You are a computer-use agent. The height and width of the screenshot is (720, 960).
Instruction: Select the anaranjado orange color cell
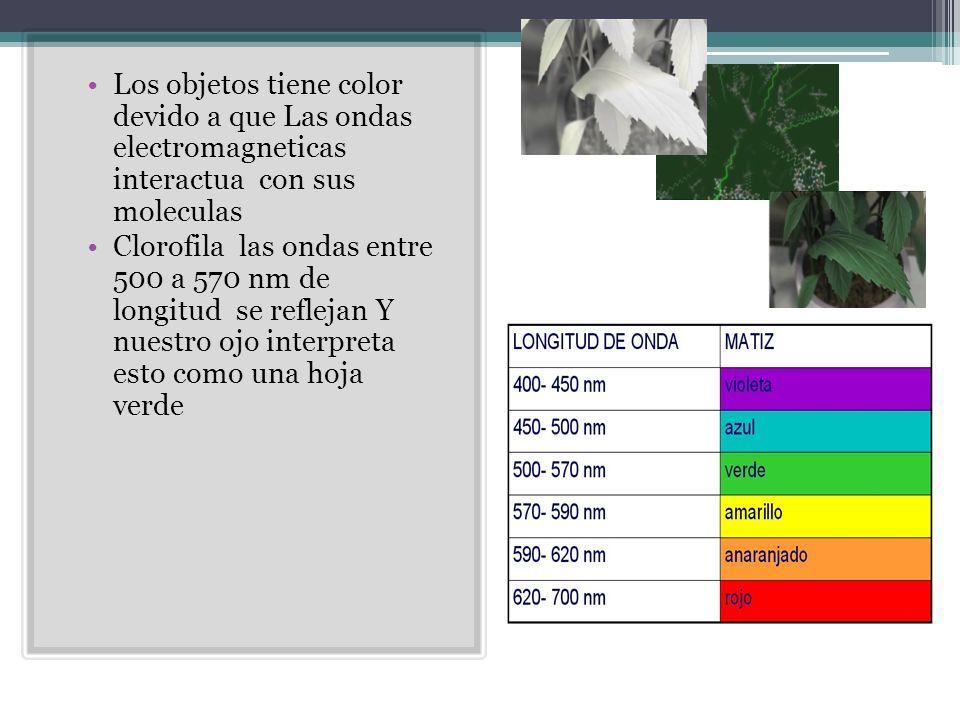[825, 559]
